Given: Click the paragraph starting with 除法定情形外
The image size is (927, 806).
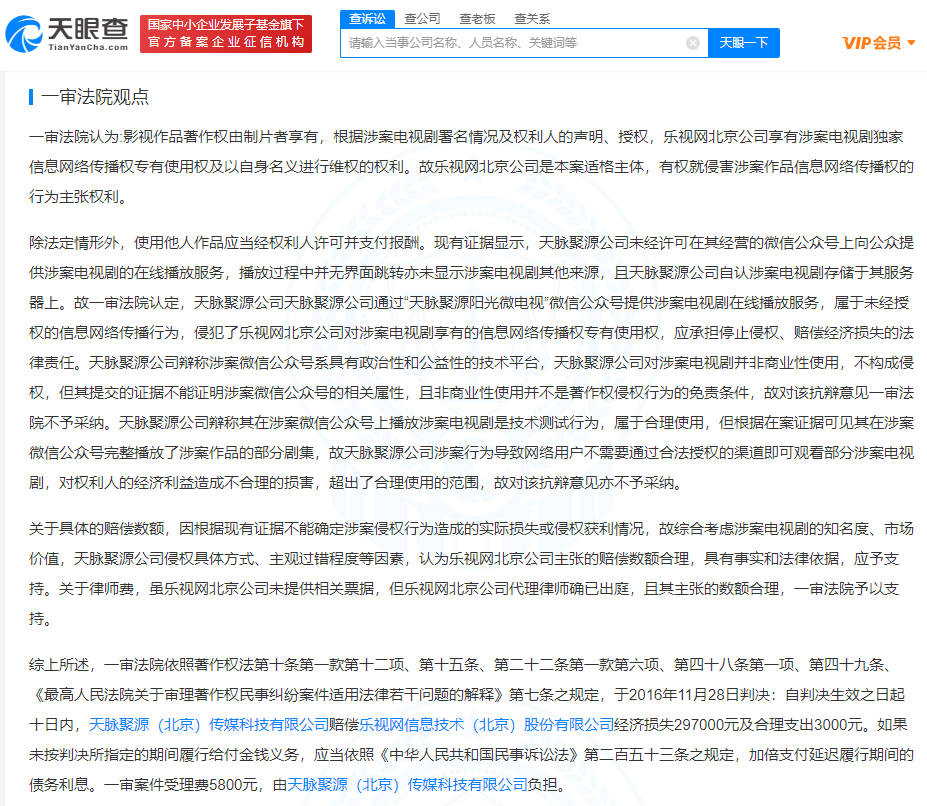Looking at the screenshot, I should coord(470,362).
